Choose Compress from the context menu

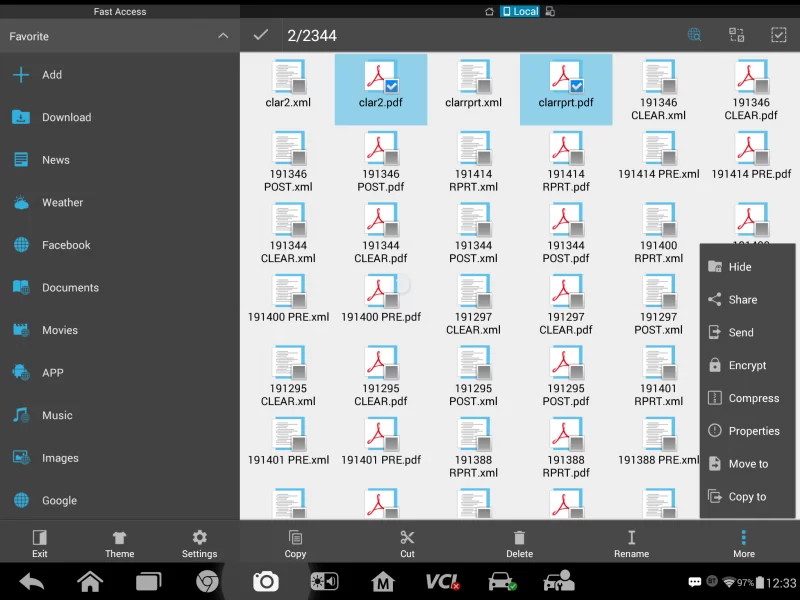[x=753, y=398]
